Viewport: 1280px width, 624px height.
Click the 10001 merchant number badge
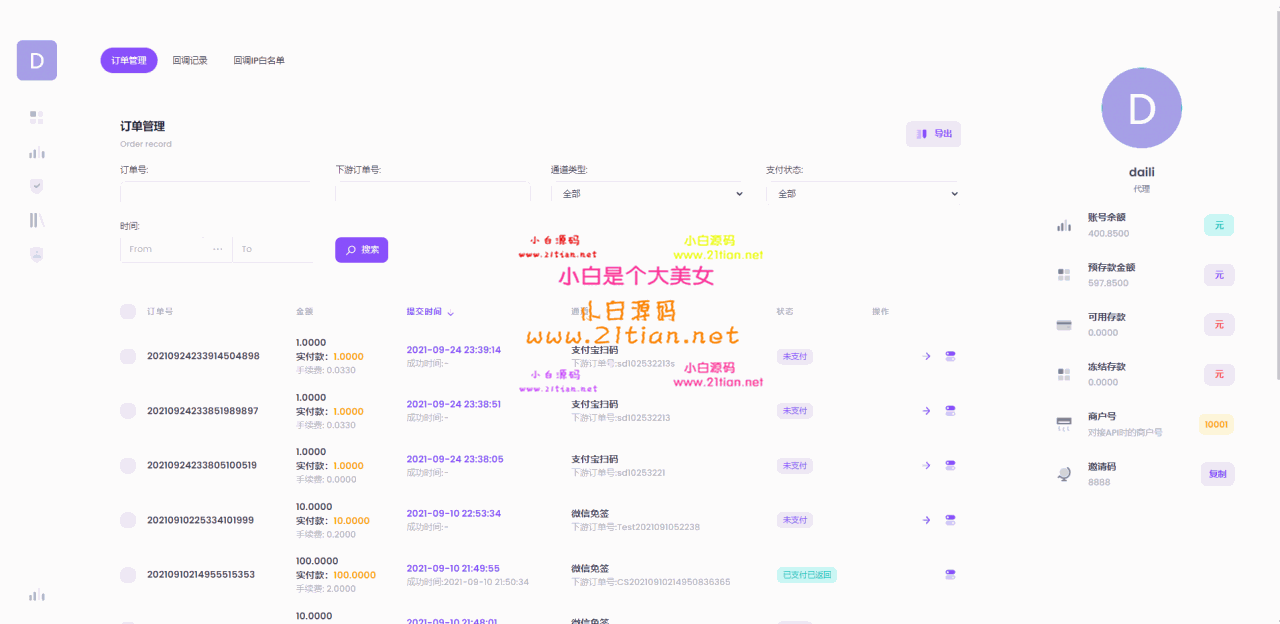coord(1216,424)
